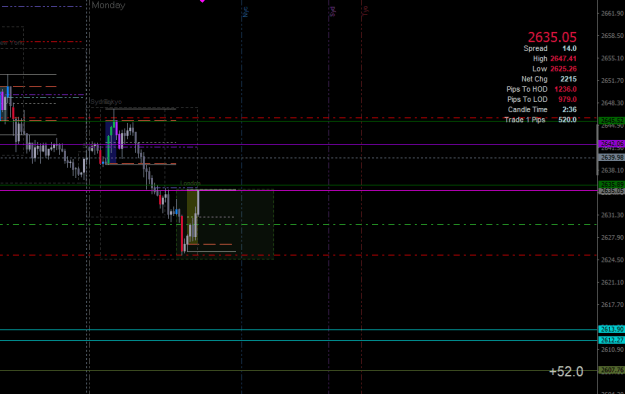Screen dimensions: 625x394
Task: Click the Trade 1 Pips 520.0 value
Action: pos(567,120)
